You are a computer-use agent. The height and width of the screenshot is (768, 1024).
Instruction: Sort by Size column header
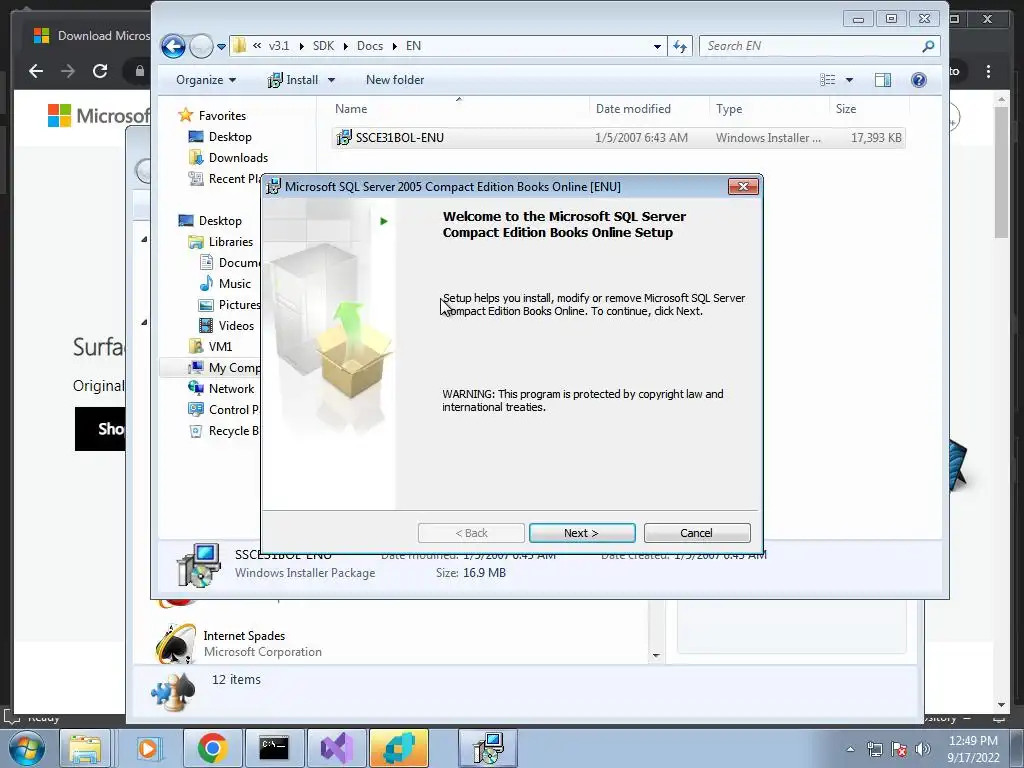pos(869,109)
